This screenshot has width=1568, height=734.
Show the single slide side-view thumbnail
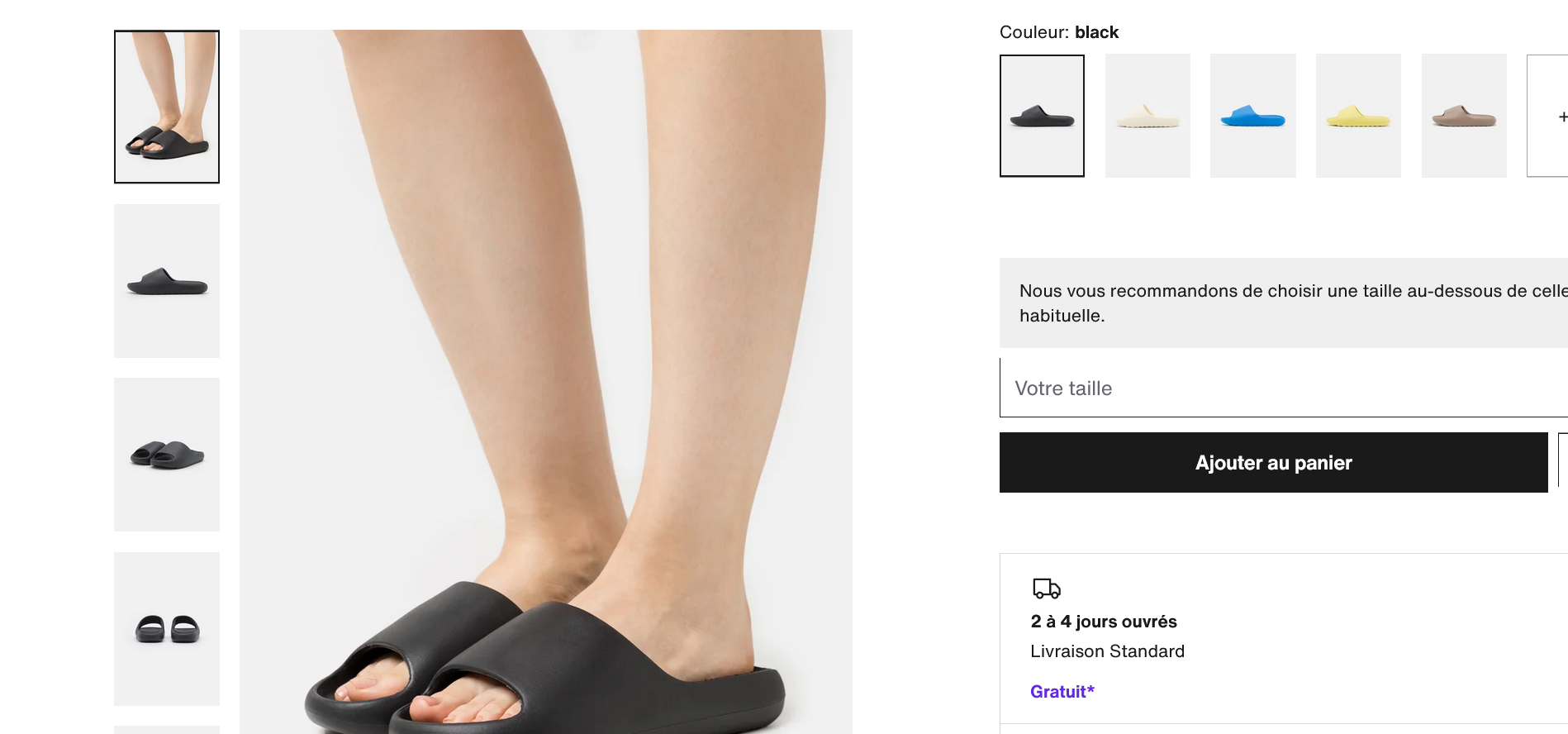[167, 281]
